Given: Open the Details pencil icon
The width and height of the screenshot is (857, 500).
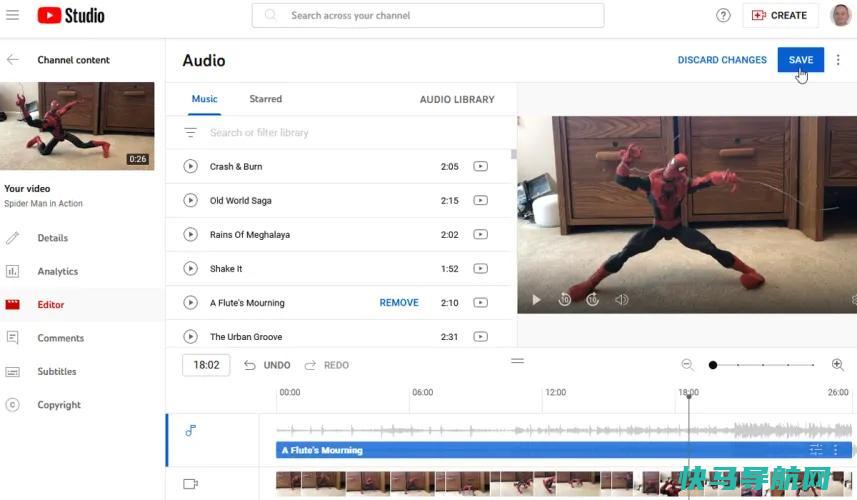Looking at the screenshot, I should 13,238.
